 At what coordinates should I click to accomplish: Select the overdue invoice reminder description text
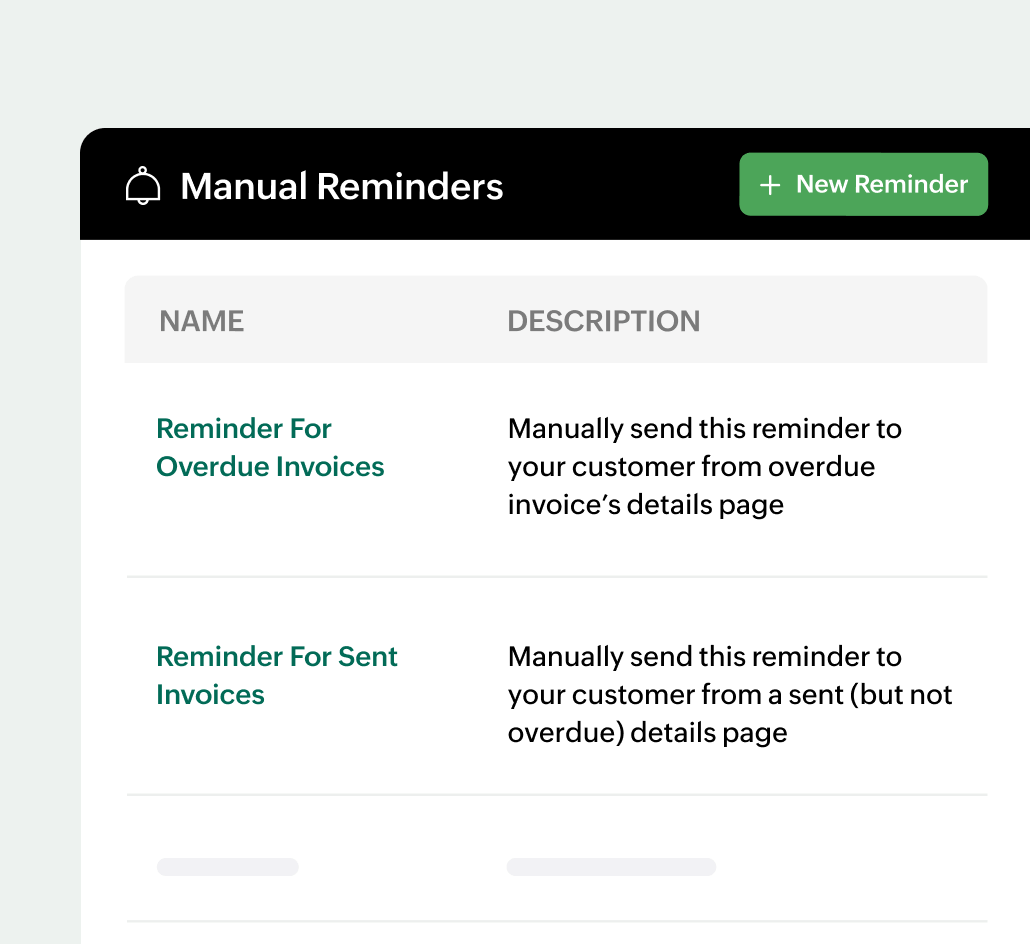coord(705,466)
